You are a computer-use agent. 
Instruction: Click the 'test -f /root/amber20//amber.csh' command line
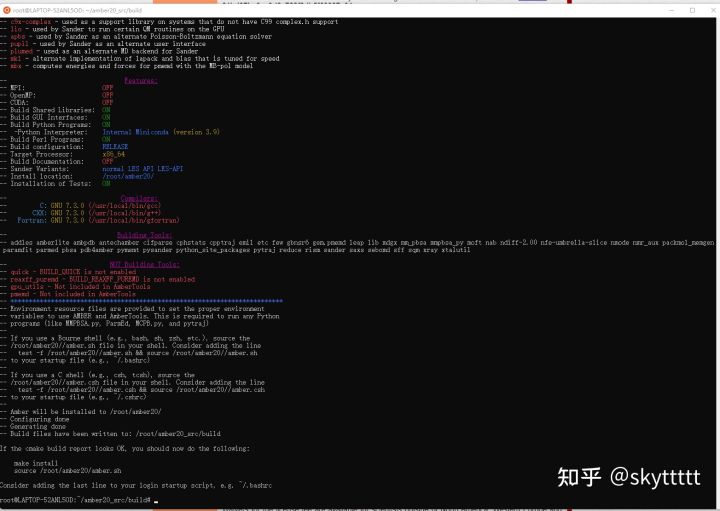click(141, 389)
